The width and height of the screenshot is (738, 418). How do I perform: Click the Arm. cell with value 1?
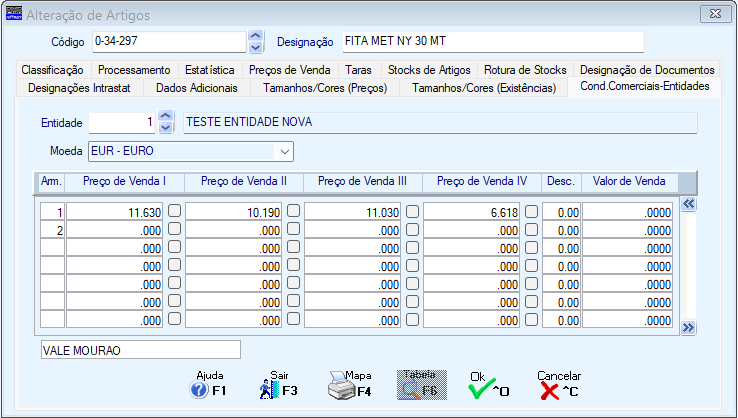tap(52, 212)
